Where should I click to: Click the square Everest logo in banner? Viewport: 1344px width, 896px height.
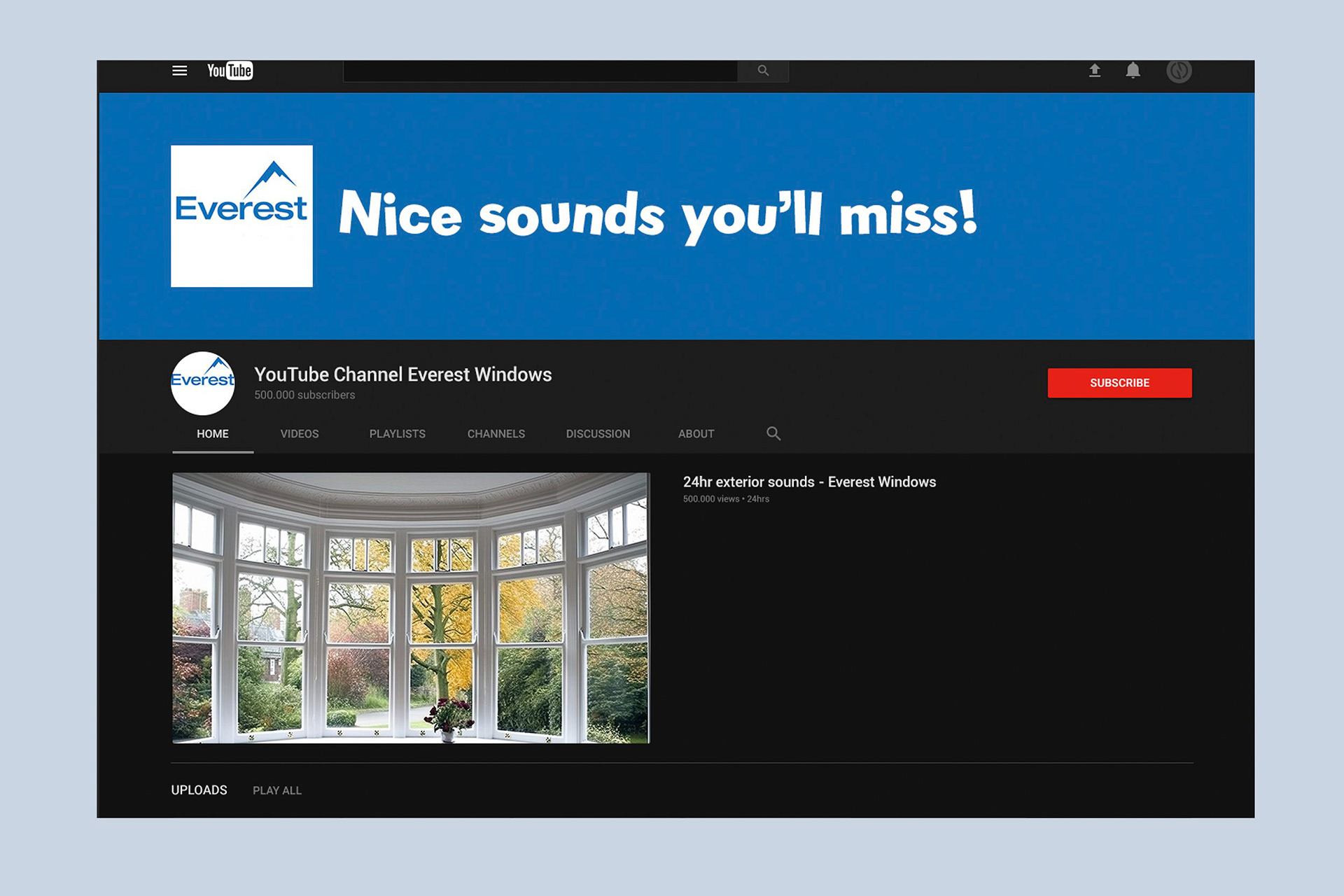point(241,216)
